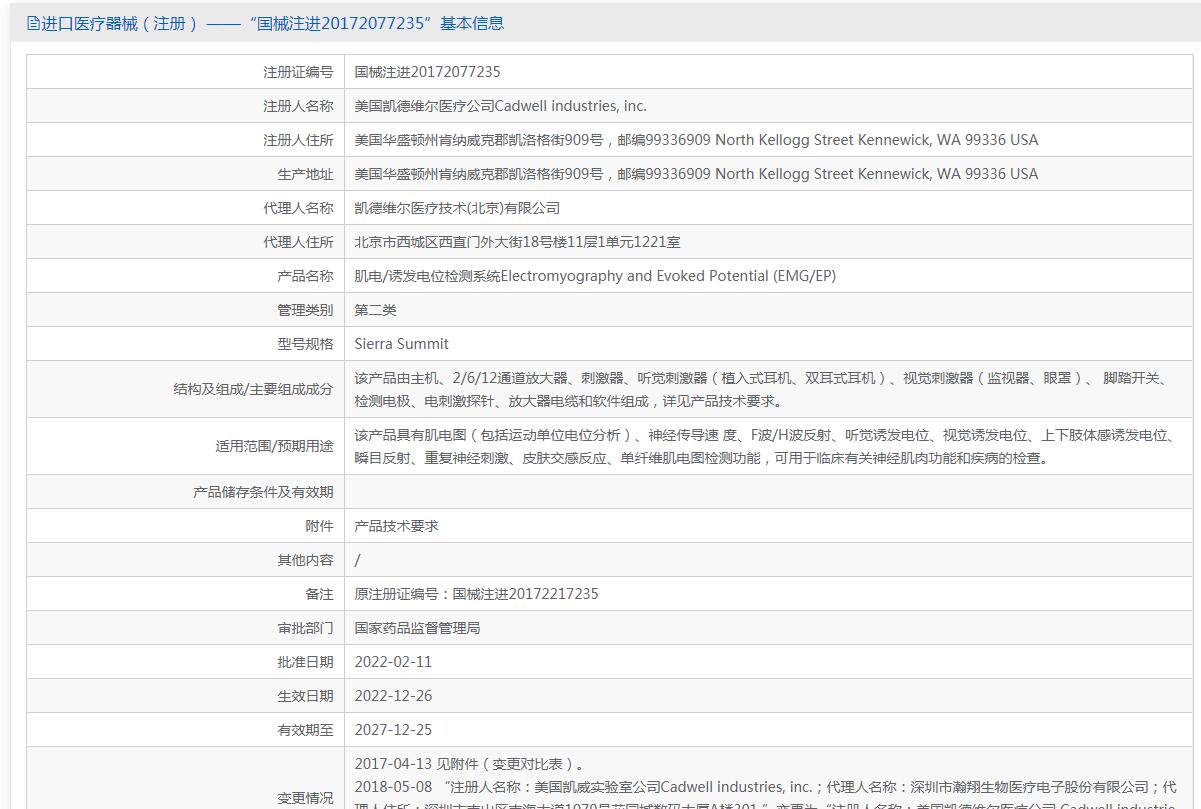The height and width of the screenshot is (809, 1201).
Task: Select the agent name 凯德维尔医疗技术(北京)有限公司
Action: pos(457,208)
